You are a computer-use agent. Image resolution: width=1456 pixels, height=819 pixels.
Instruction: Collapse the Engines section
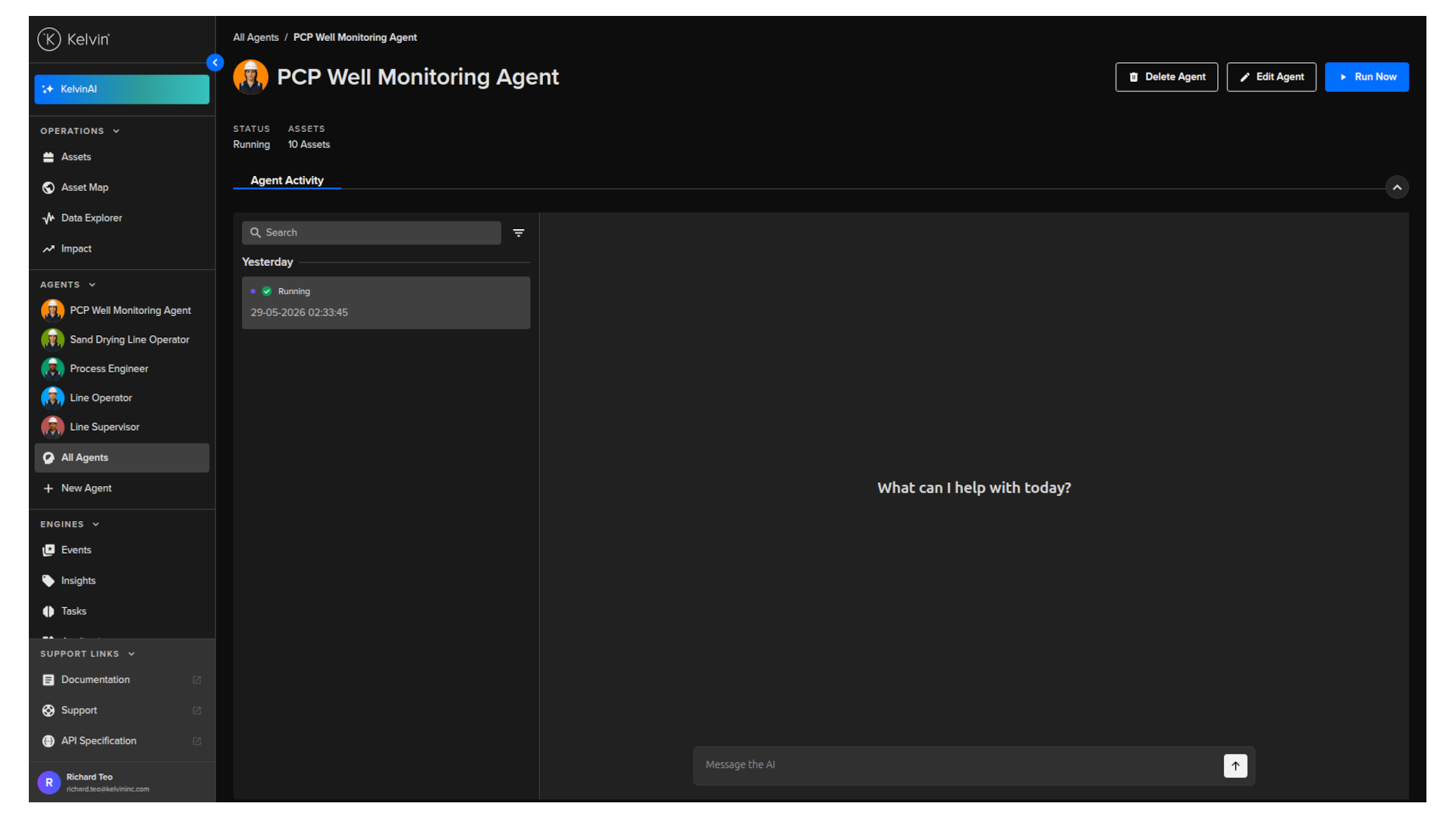[70, 525]
